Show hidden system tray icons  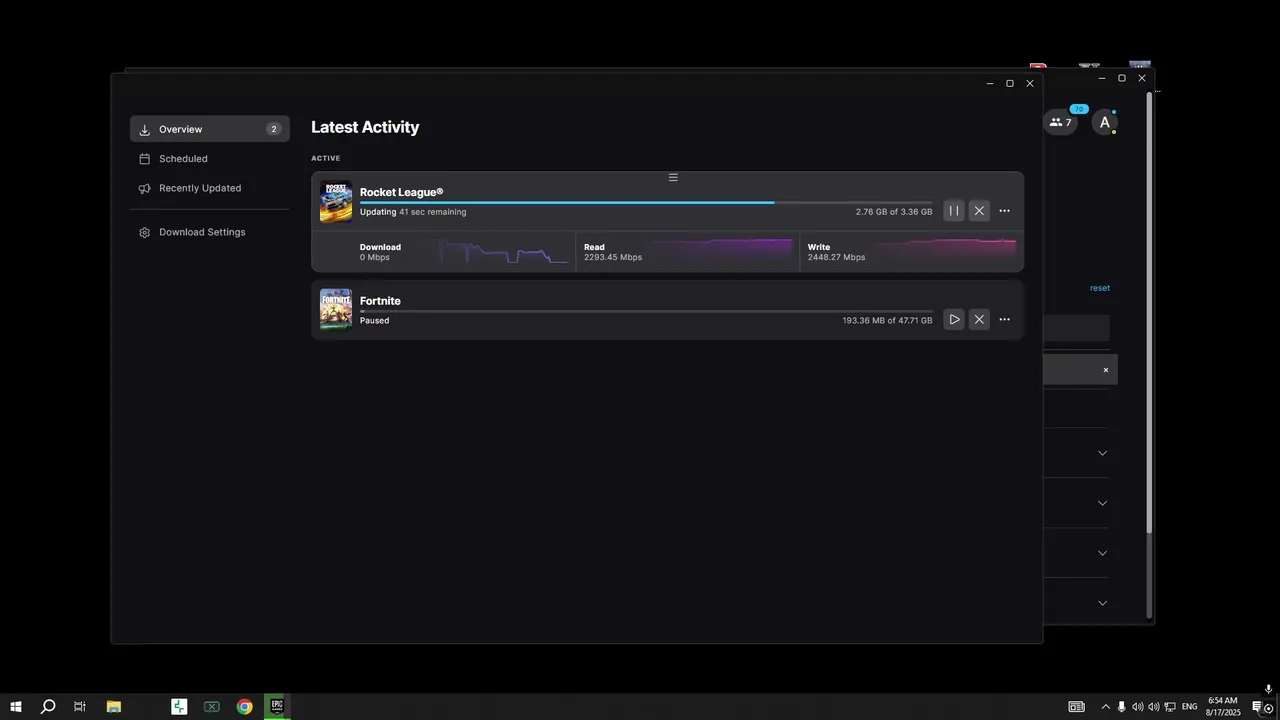pyautogui.click(x=1105, y=707)
